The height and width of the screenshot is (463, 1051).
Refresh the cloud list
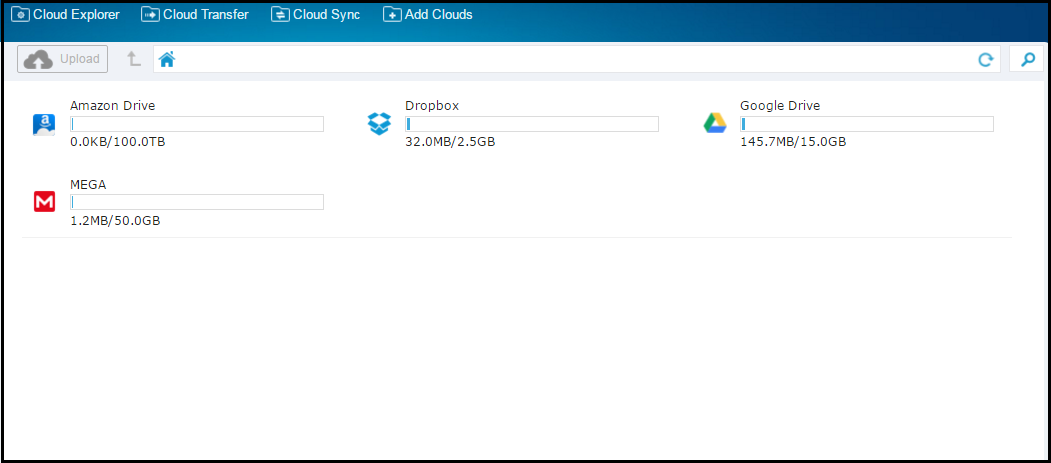[x=985, y=60]
